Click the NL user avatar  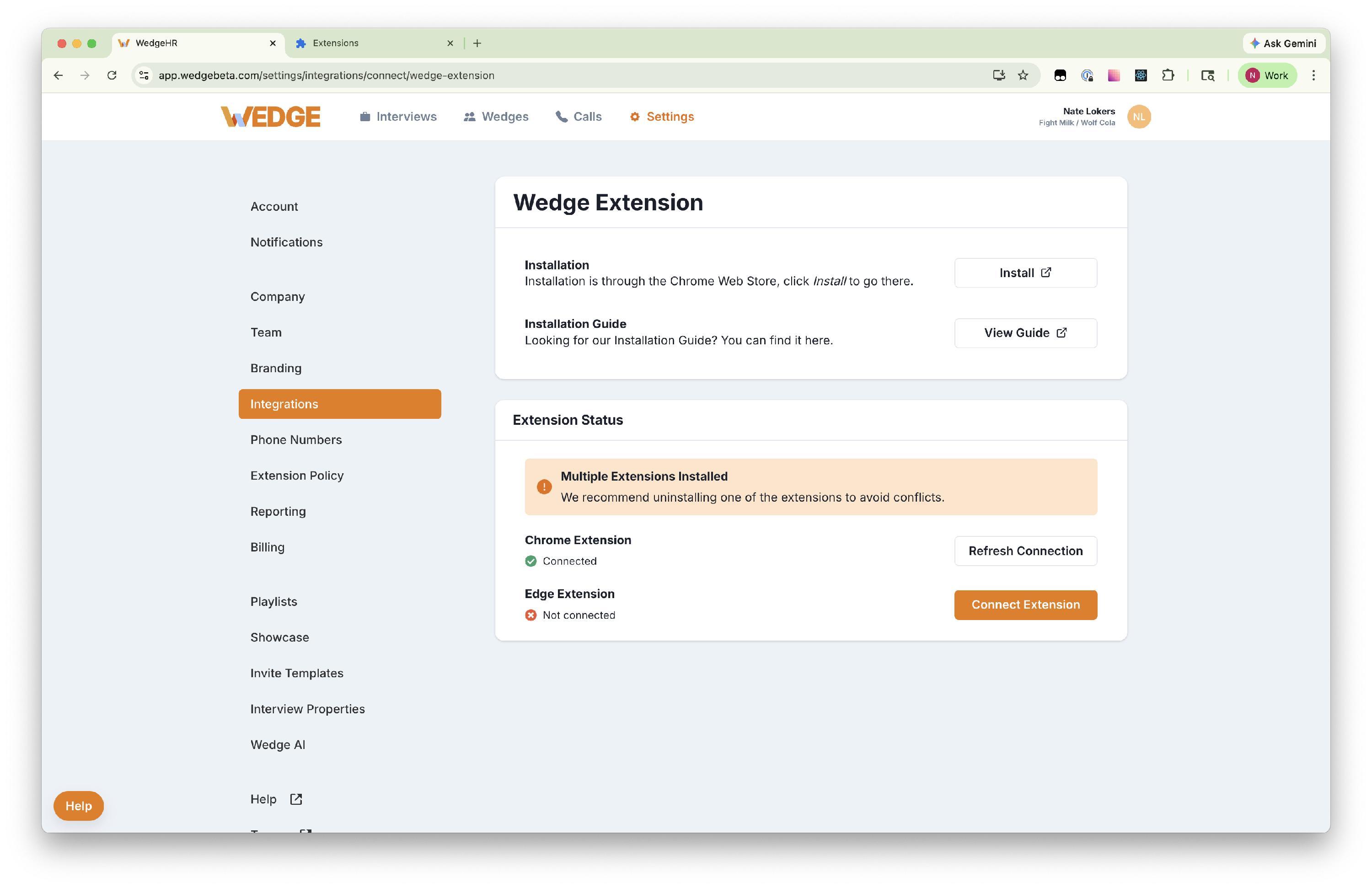click(x=1138, y=117)
